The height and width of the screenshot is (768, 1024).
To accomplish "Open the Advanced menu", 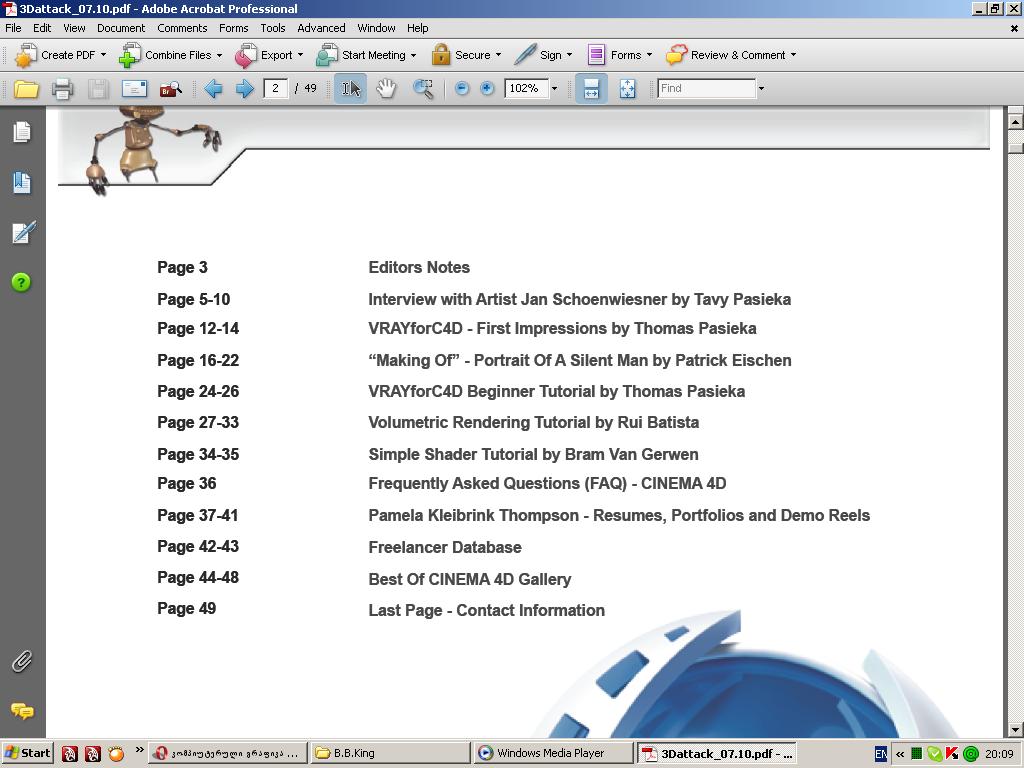I will tap(321, 28).
